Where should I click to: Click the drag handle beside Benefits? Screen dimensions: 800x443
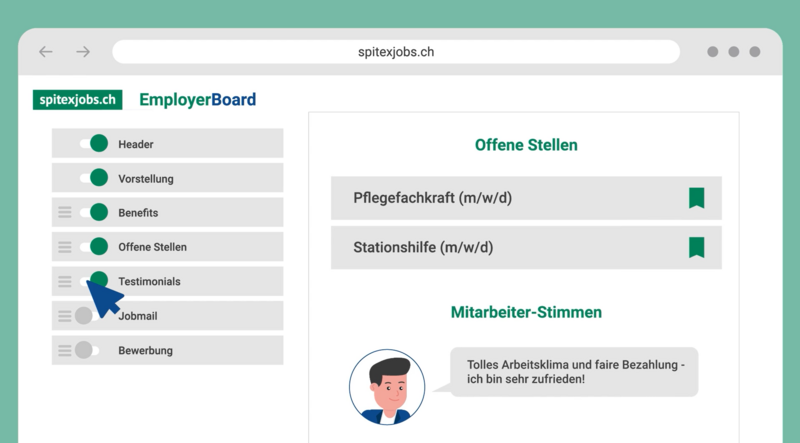click(x=65, y=212)
